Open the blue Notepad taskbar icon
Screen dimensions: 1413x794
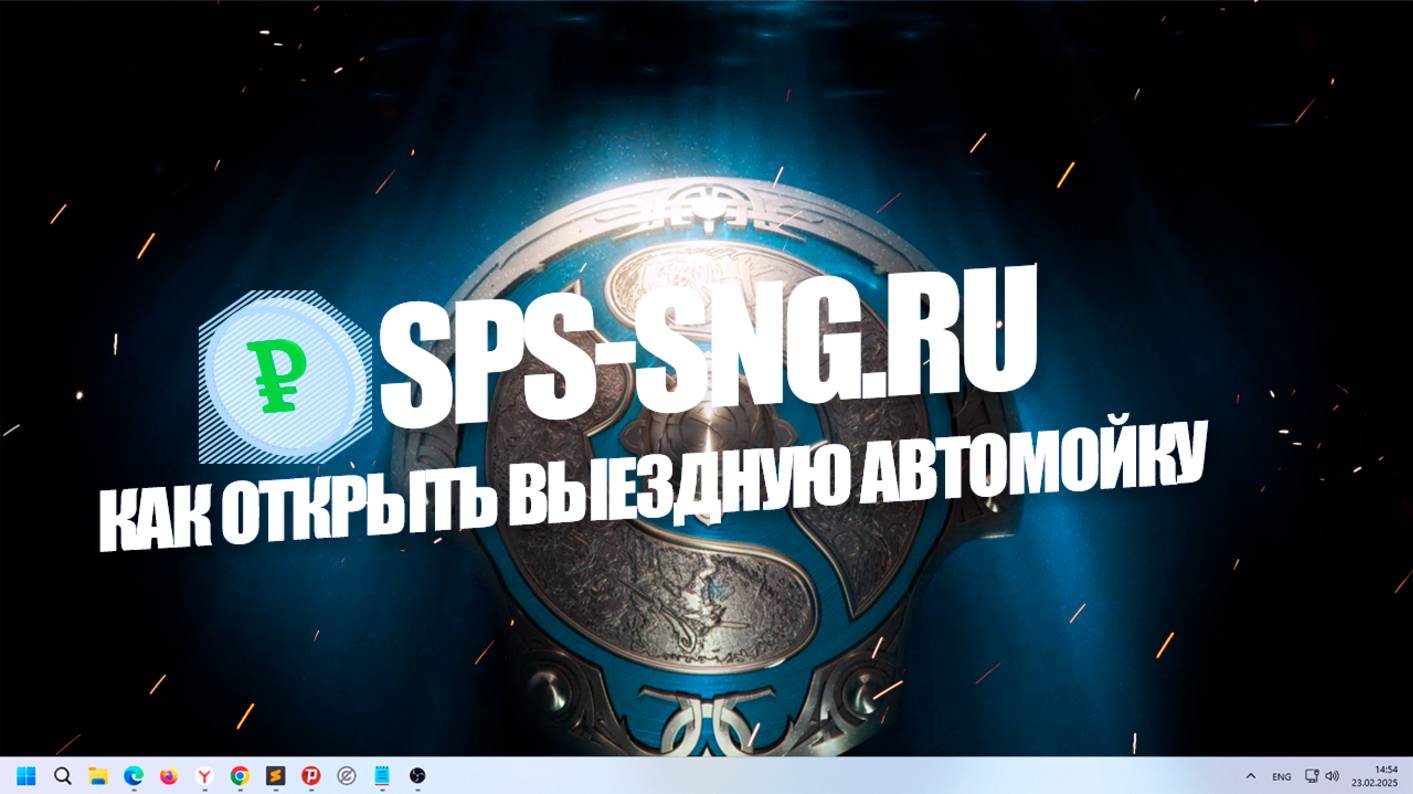382,776
